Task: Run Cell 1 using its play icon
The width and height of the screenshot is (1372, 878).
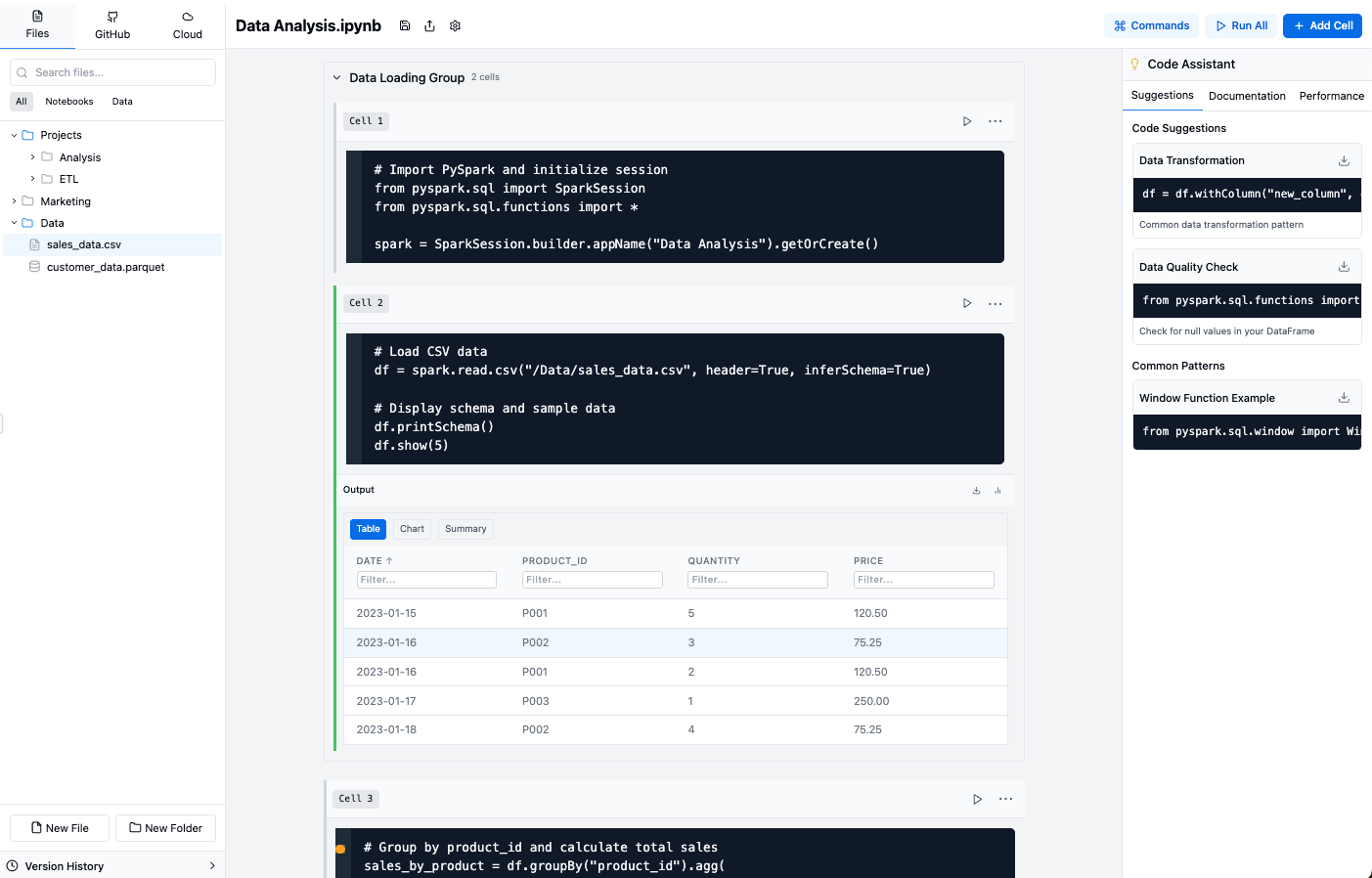Action: point(967,120)
